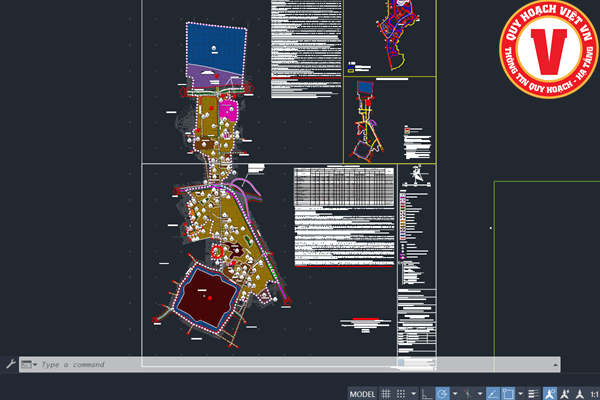600x400 pixels.
Task: Expand the snap mode settings arrow
Action: [414, 394]
